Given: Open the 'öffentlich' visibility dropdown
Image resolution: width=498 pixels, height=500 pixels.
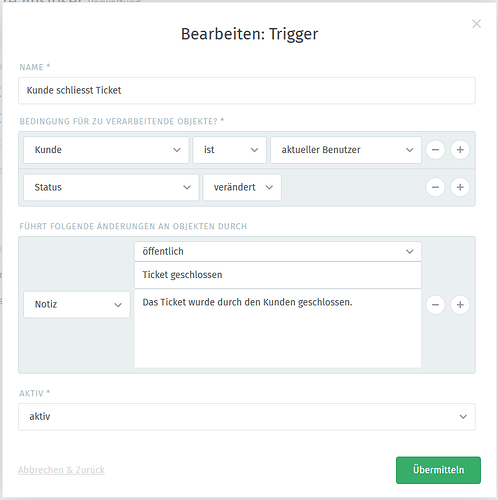Looking at the screenshot, I should 278,251.
